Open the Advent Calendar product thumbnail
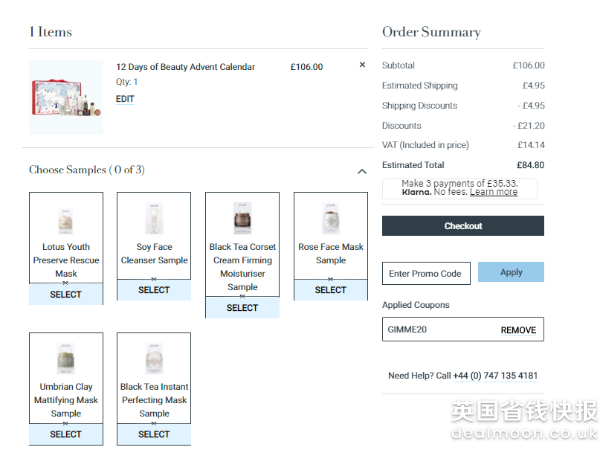 [66, 97]
